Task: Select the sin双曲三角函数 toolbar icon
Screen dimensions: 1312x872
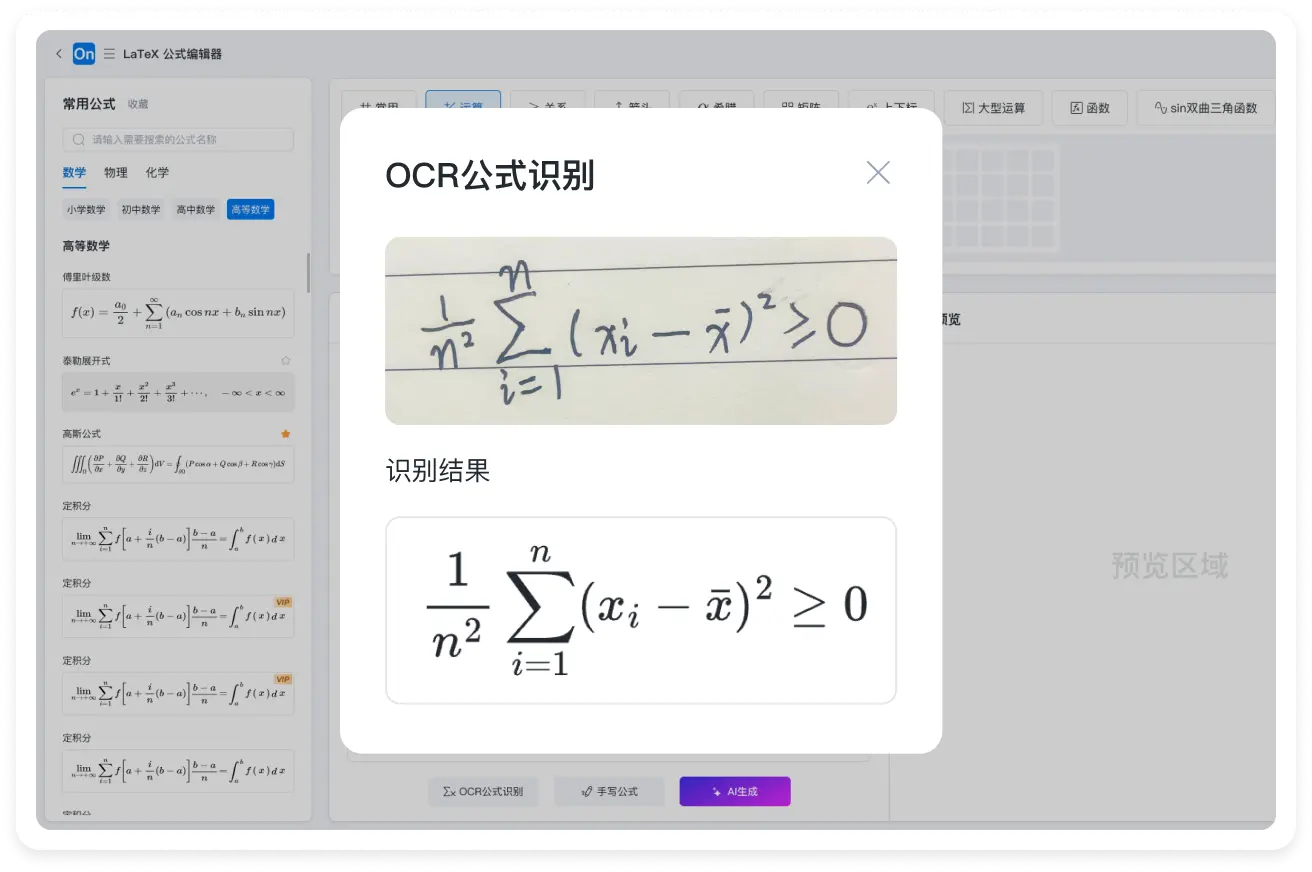Action: (x=1205, y=108)
